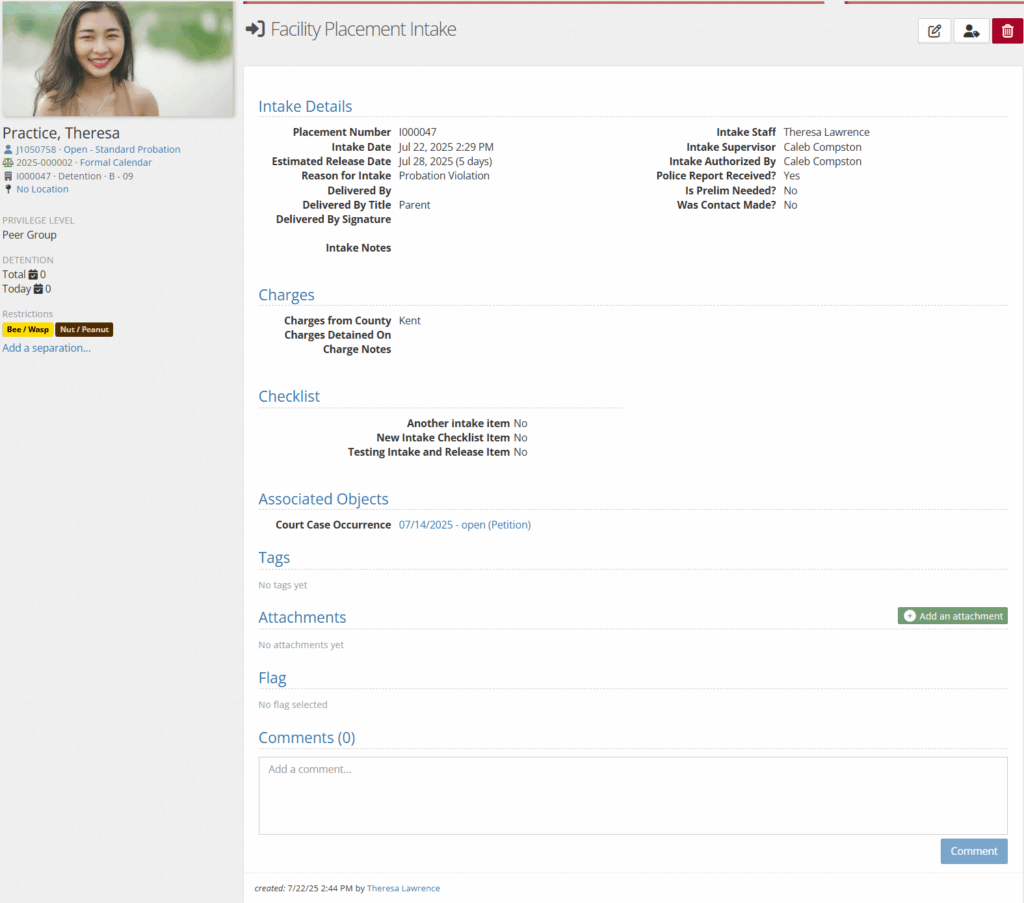Click New Intake Checklist Item value
The image size is (1024, 903).
(520, 437)
